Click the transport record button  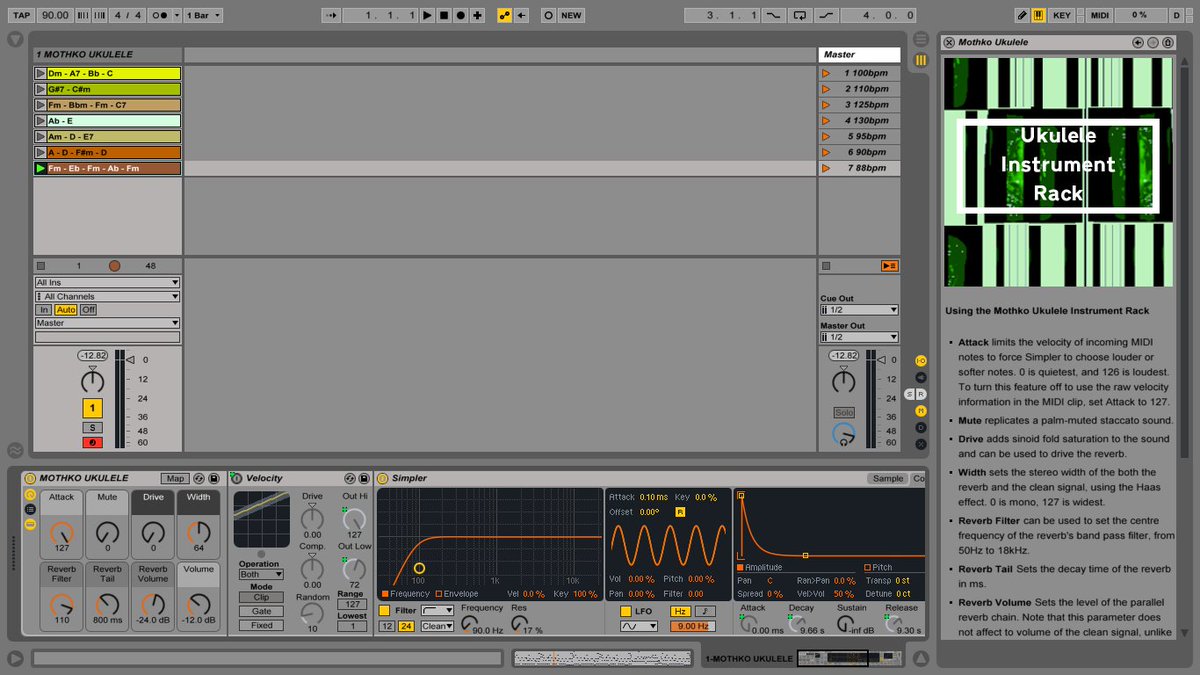coord(460,15)
